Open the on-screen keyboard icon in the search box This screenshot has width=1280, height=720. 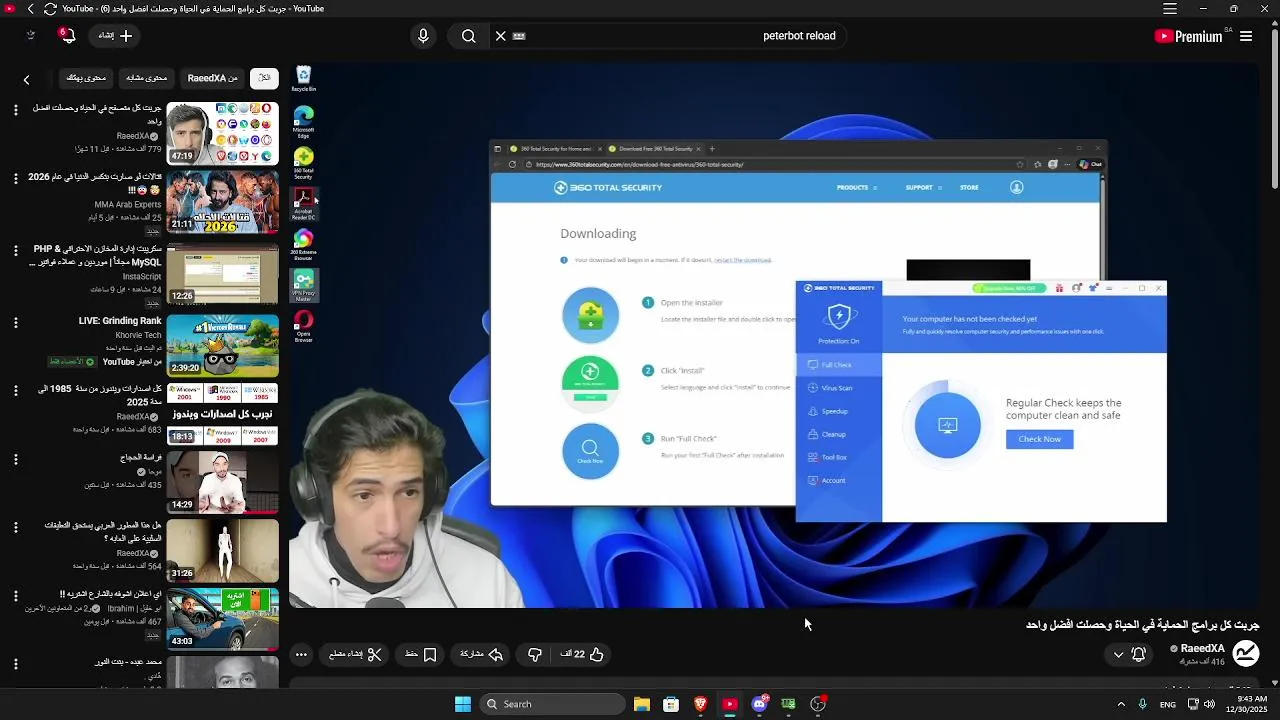tap(519, 36)
